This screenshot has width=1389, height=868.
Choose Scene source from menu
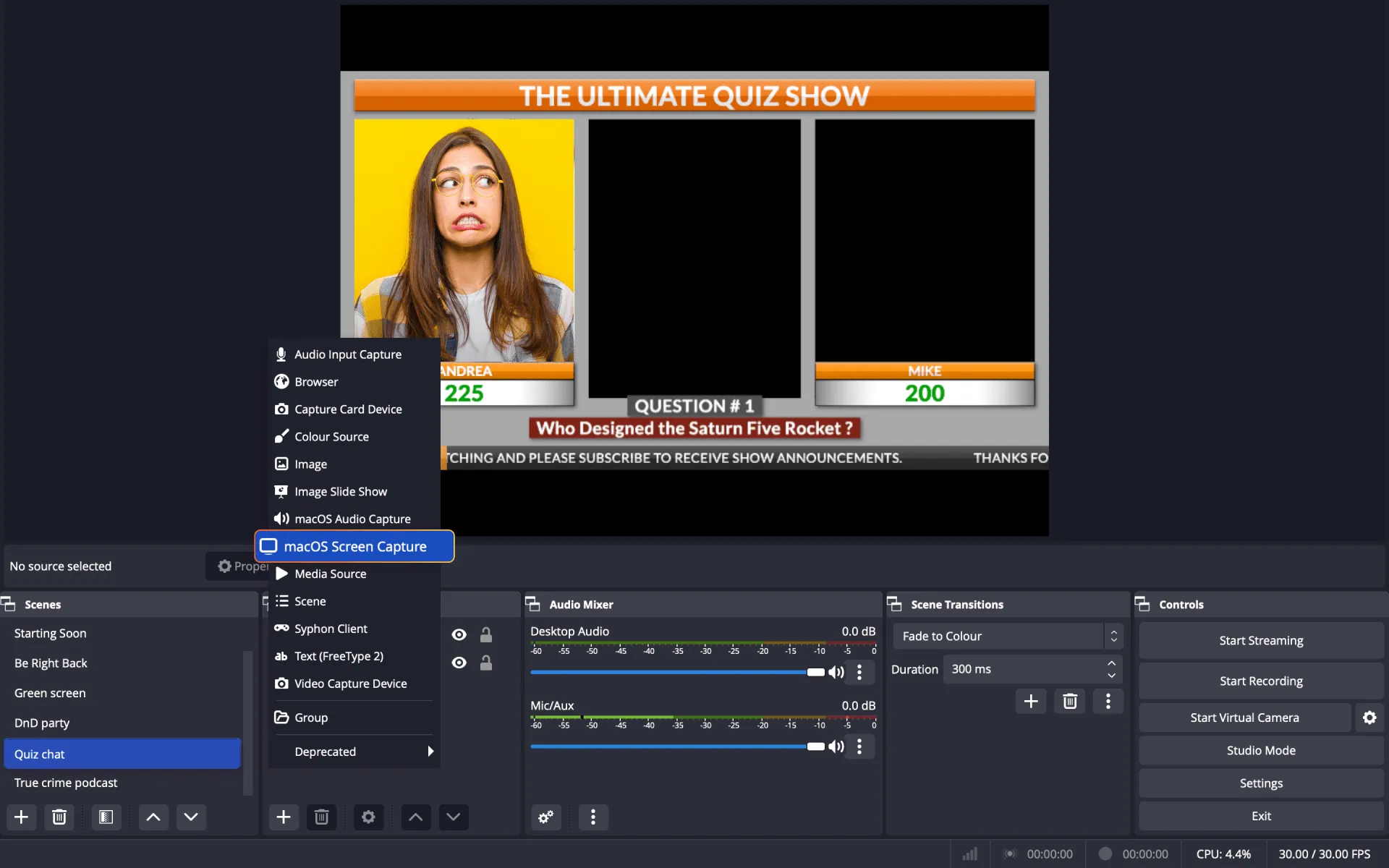click(354, 601)
